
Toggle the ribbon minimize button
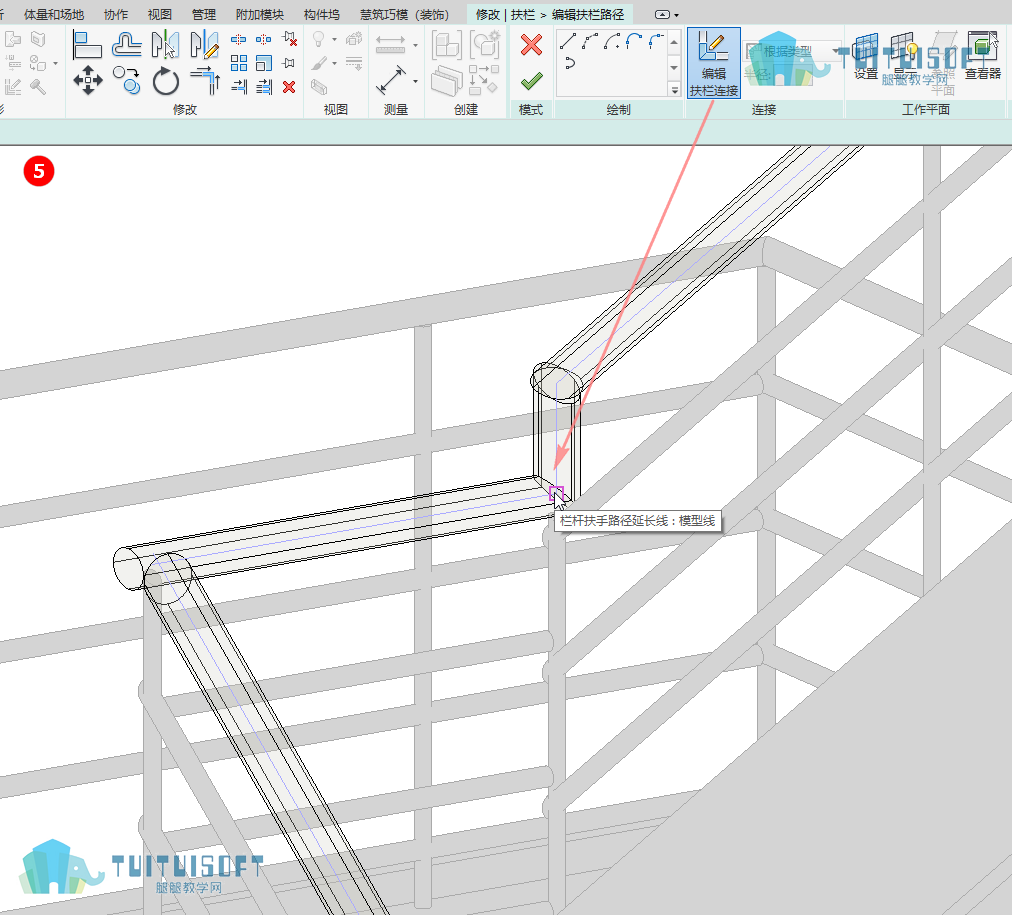[662, 14]
